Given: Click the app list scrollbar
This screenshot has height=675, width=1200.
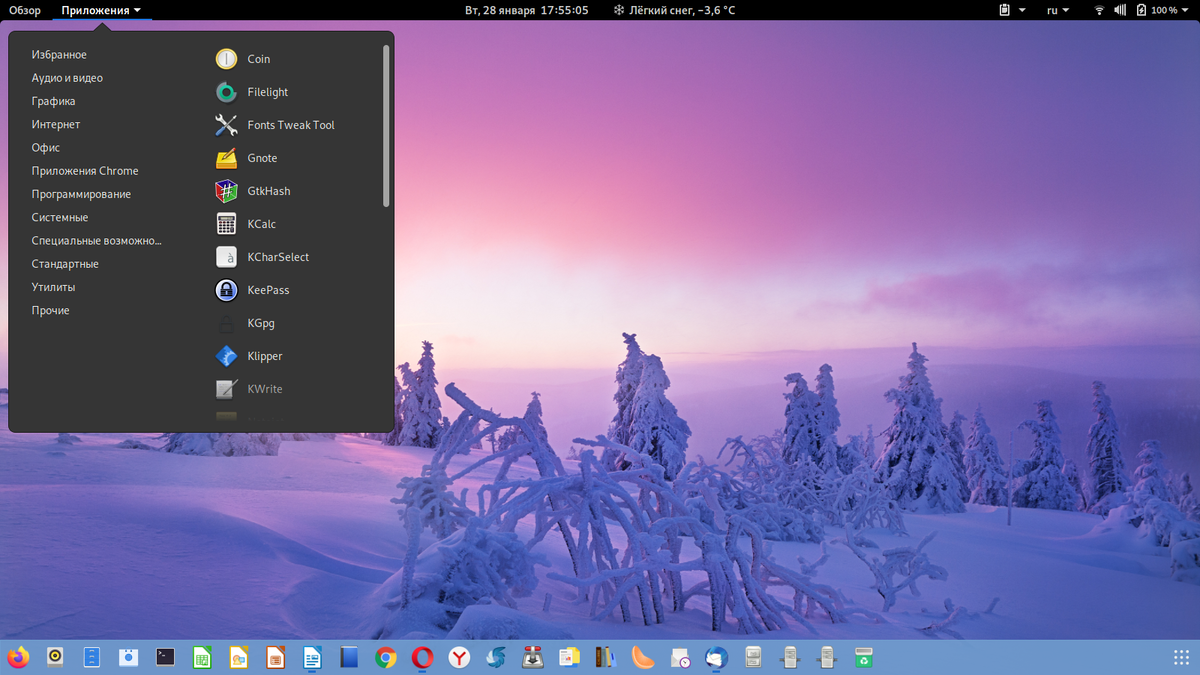Looking at the screenshot, I should pyautogui.click(x=386, y=126).
